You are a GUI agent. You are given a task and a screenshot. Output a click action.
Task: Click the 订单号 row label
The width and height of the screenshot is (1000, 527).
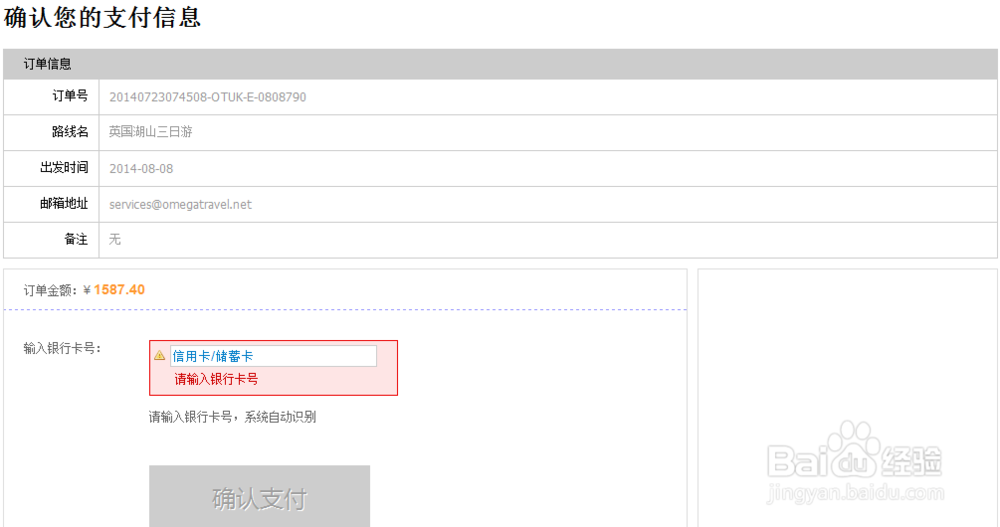[70, 96]
